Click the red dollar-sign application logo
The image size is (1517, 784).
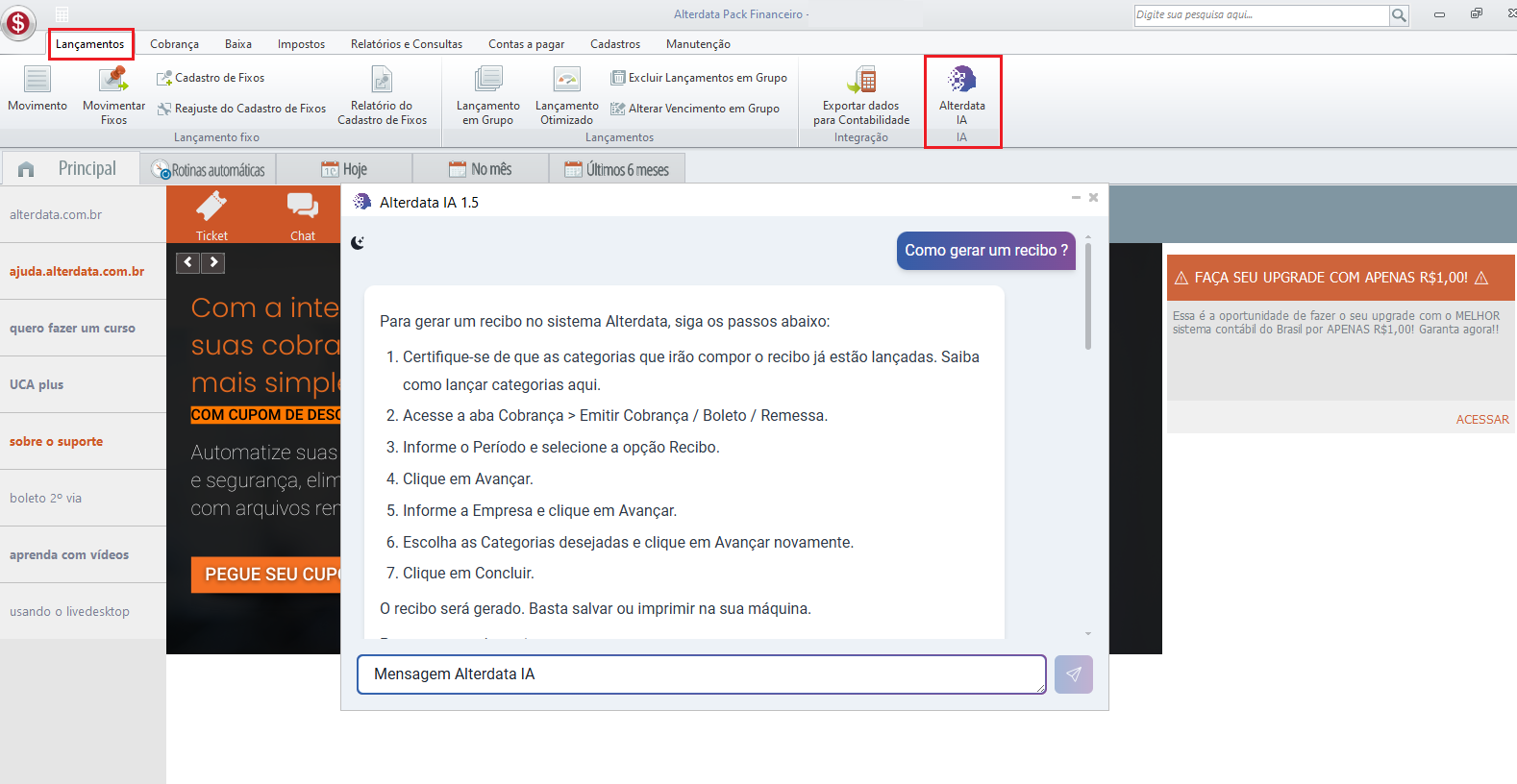18,22
